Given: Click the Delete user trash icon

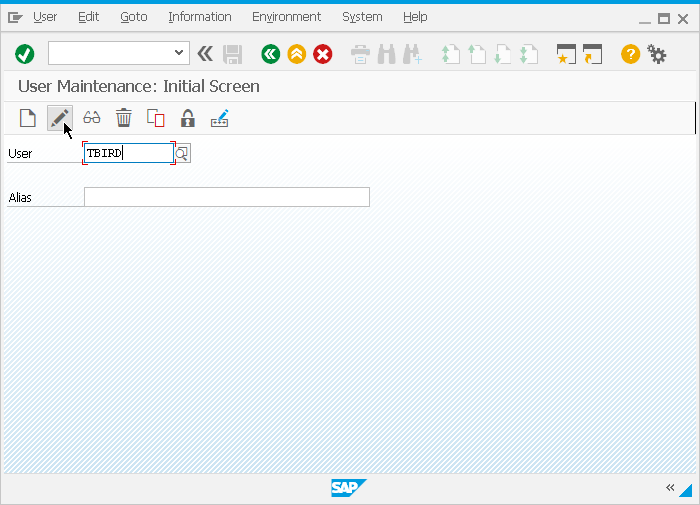Looking at the screenshot, I should [124, 118].
